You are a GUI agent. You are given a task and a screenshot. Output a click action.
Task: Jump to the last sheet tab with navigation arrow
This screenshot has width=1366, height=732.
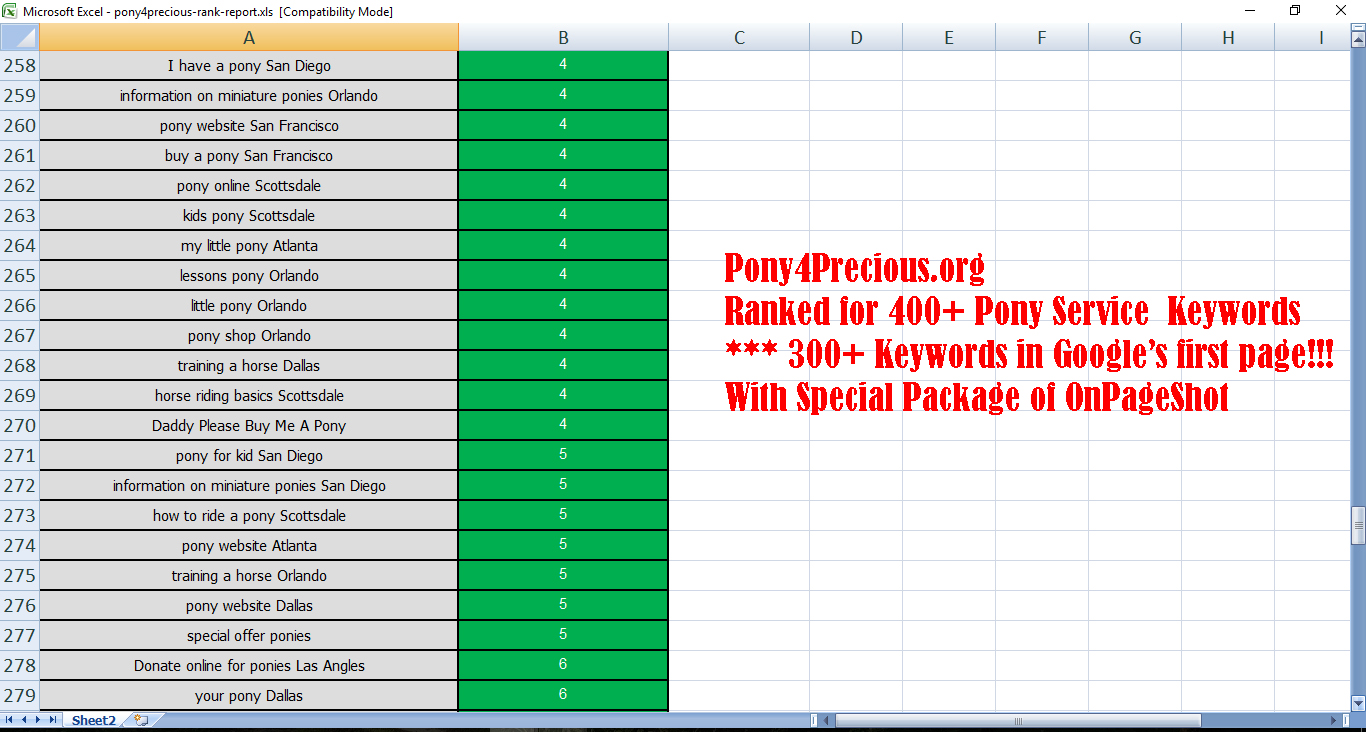pos(52,720)
